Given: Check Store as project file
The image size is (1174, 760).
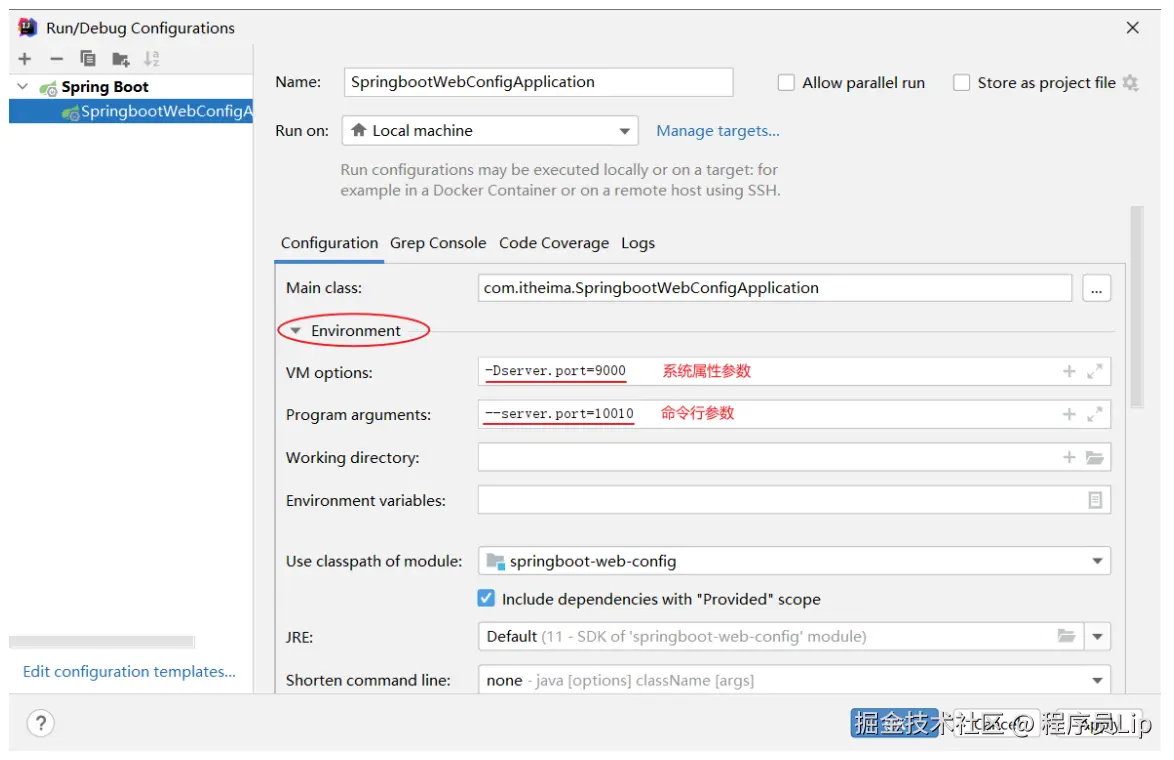Looking at the screenshot, I should click(x=961, y=82).
